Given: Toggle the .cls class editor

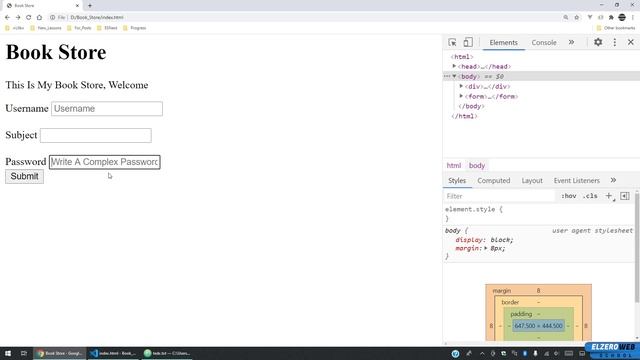Looking at the screenshot, I should click(590, 196).
